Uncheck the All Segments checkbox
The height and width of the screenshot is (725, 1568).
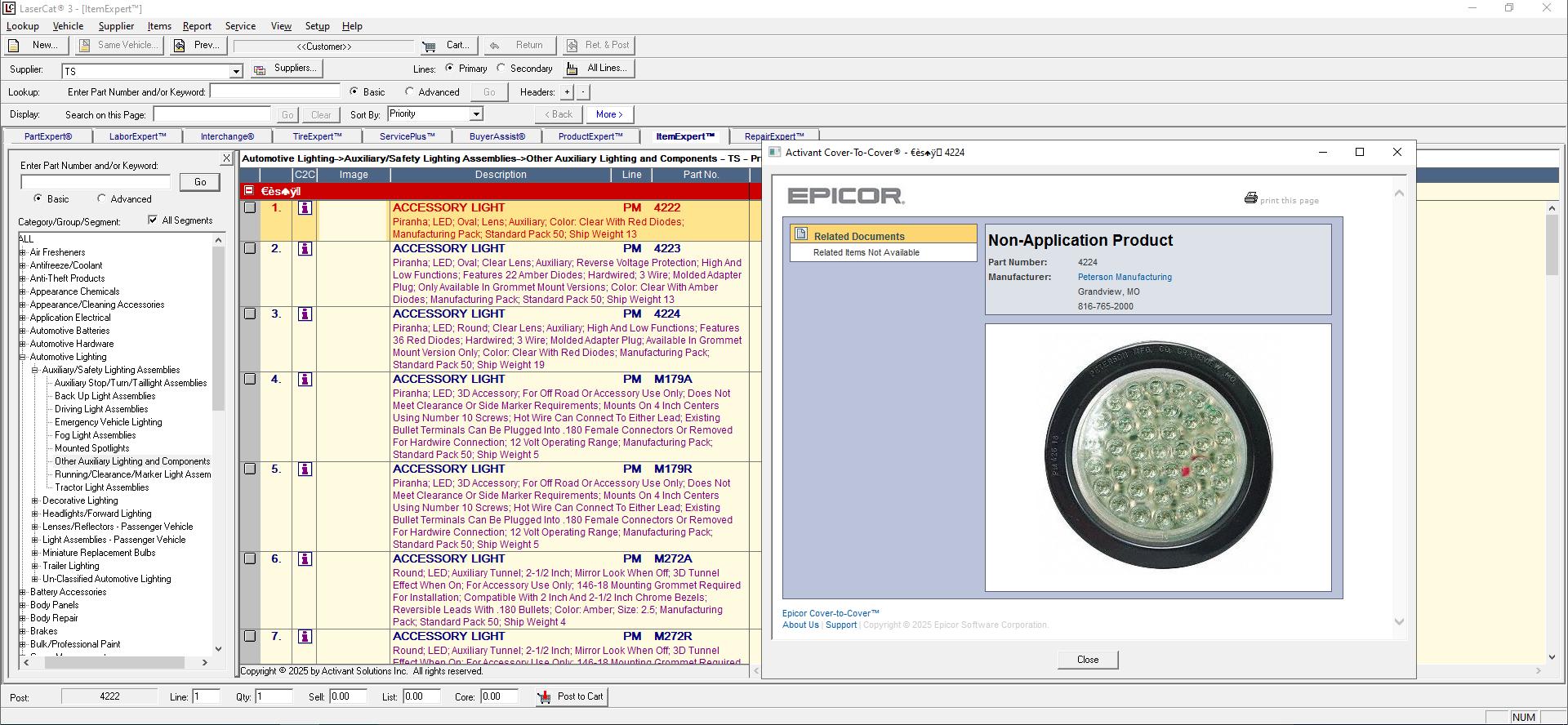(153, 220)
